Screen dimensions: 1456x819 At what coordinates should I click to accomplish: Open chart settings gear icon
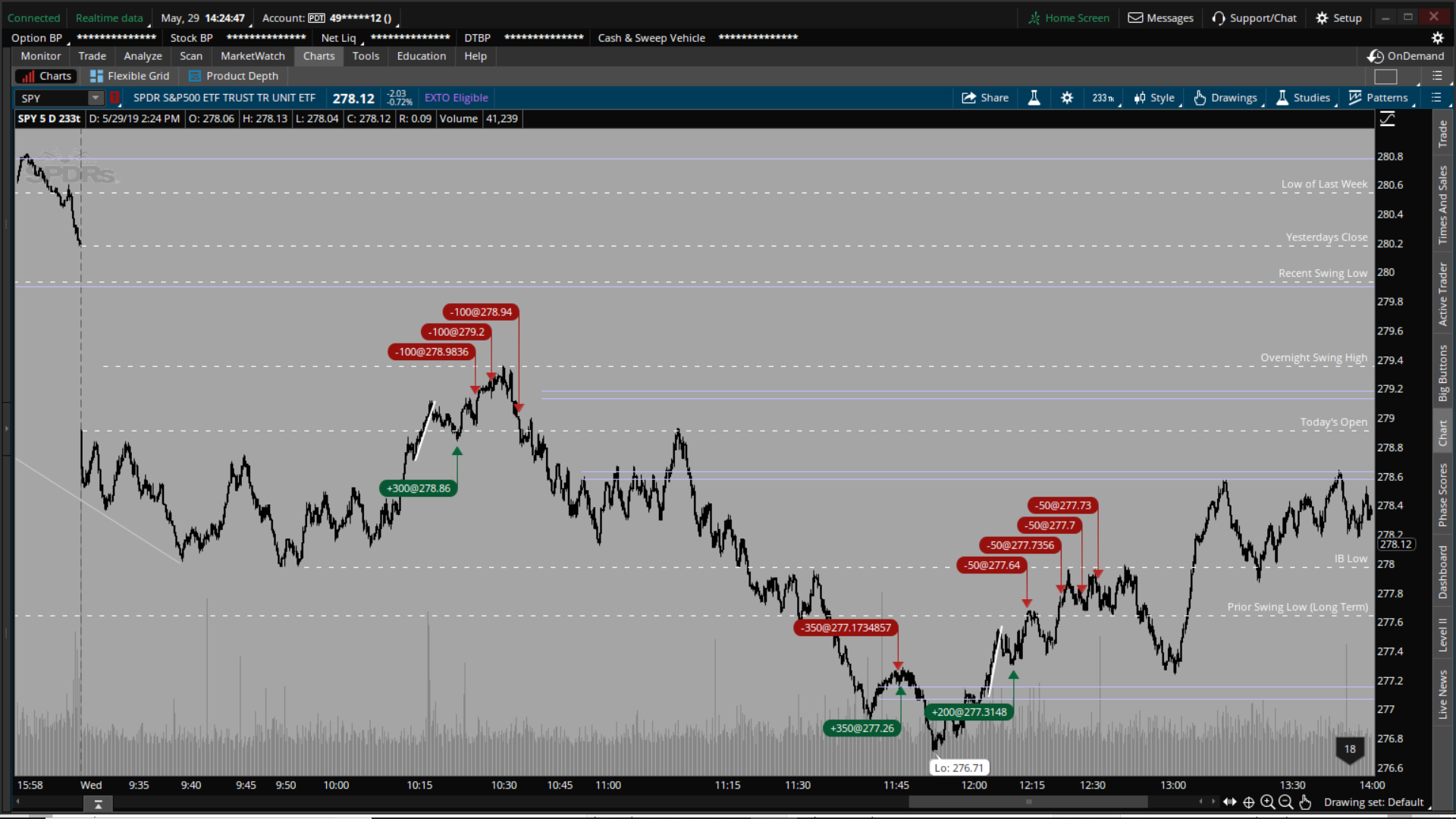(x=1067, y=98)
